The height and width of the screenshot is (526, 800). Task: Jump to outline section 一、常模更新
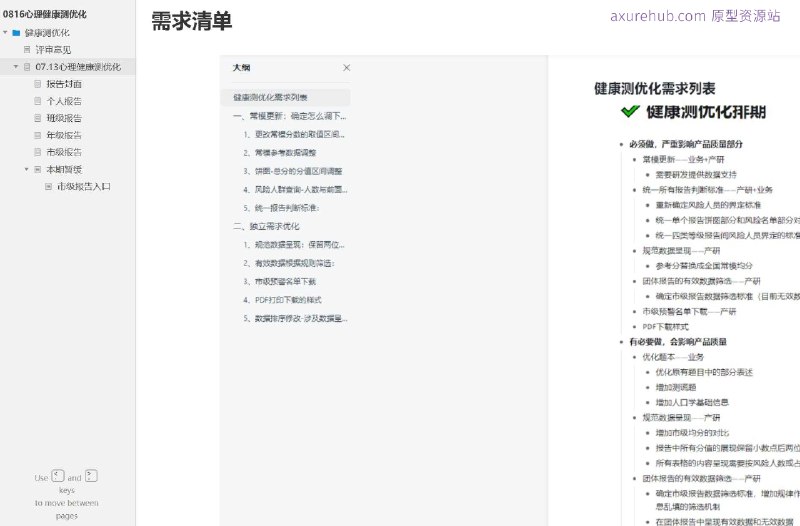(x=290, y=116)
